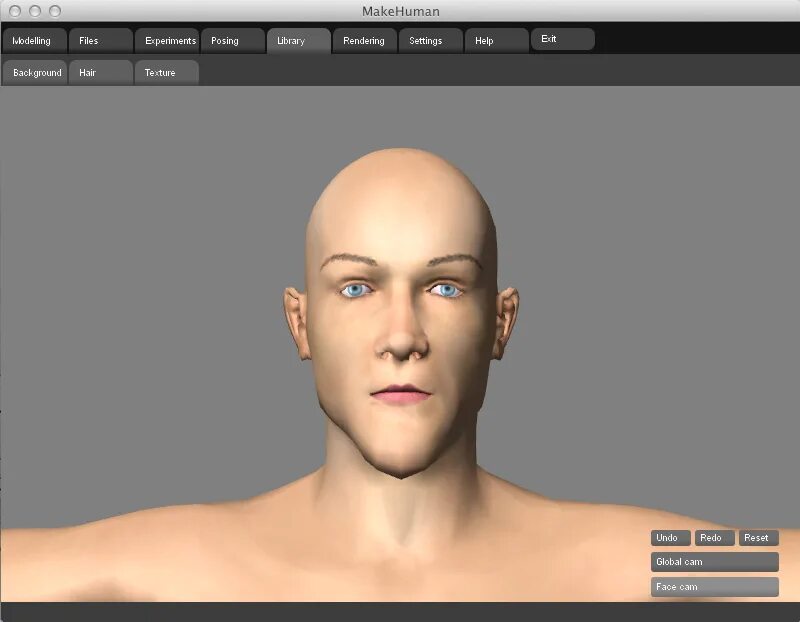Undo the last change
Viewport: 800px width, 622px height.
(x=668, y=538)
